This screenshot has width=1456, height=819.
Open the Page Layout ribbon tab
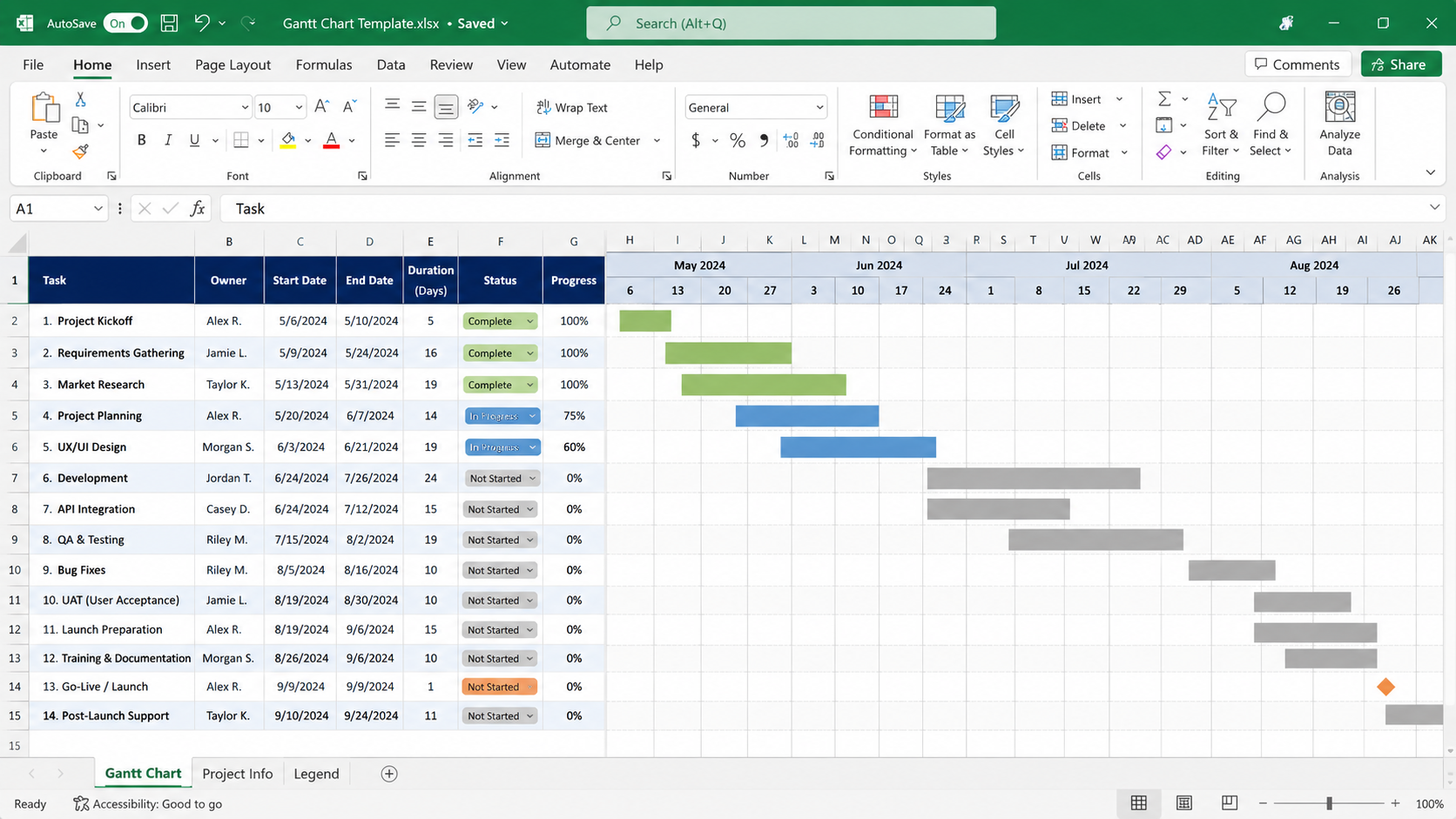(x=233, y=64)
